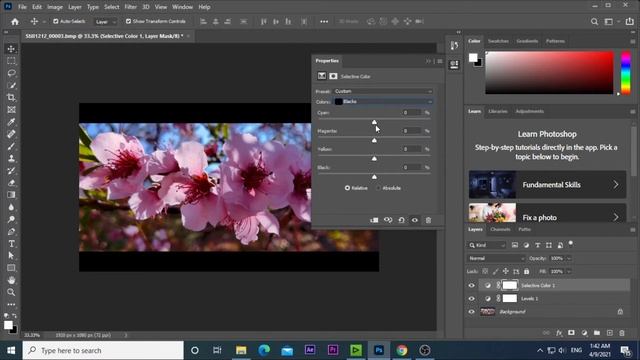This screenshot has height=360, width=640.
Task: Open the Fundamental Skills tutorial
Action: [547, 185]
